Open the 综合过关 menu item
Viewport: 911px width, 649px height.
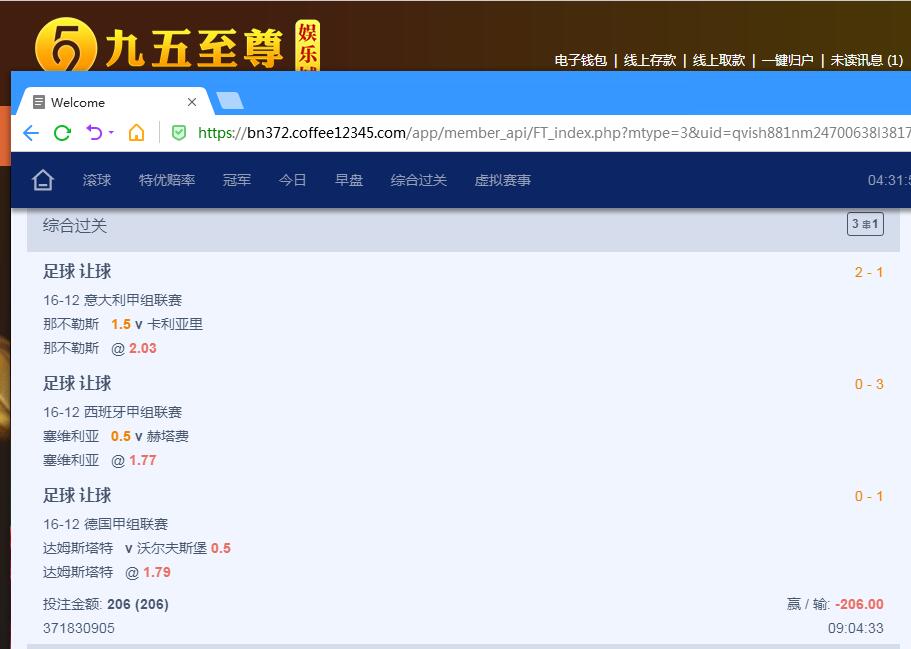[418, 180]
